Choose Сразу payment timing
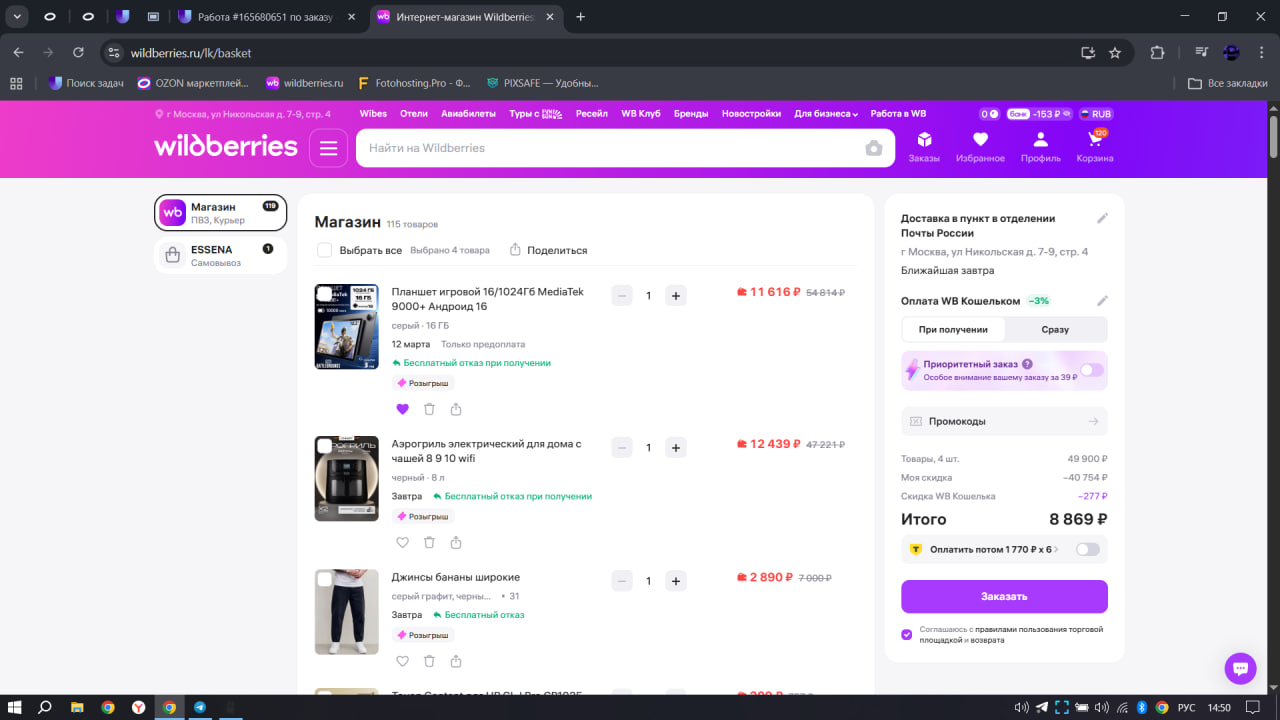This screenshot has width=1280, height=720. pos(1055,329)
